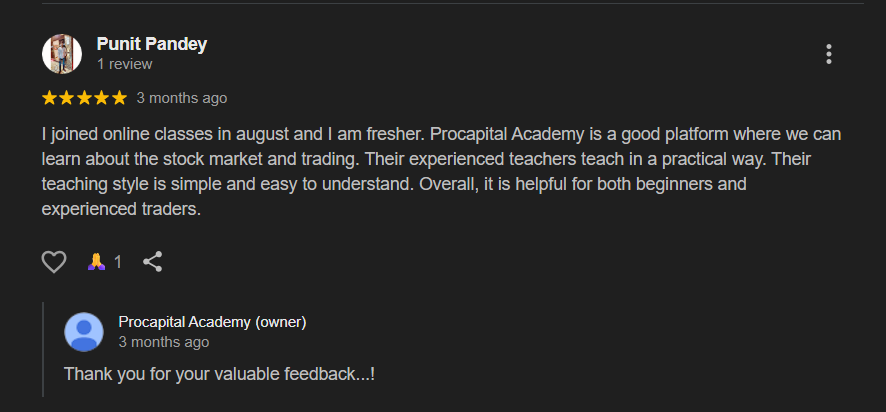Open Punit Pandey's profile photo
886x412 pixels.
point(62,54)
